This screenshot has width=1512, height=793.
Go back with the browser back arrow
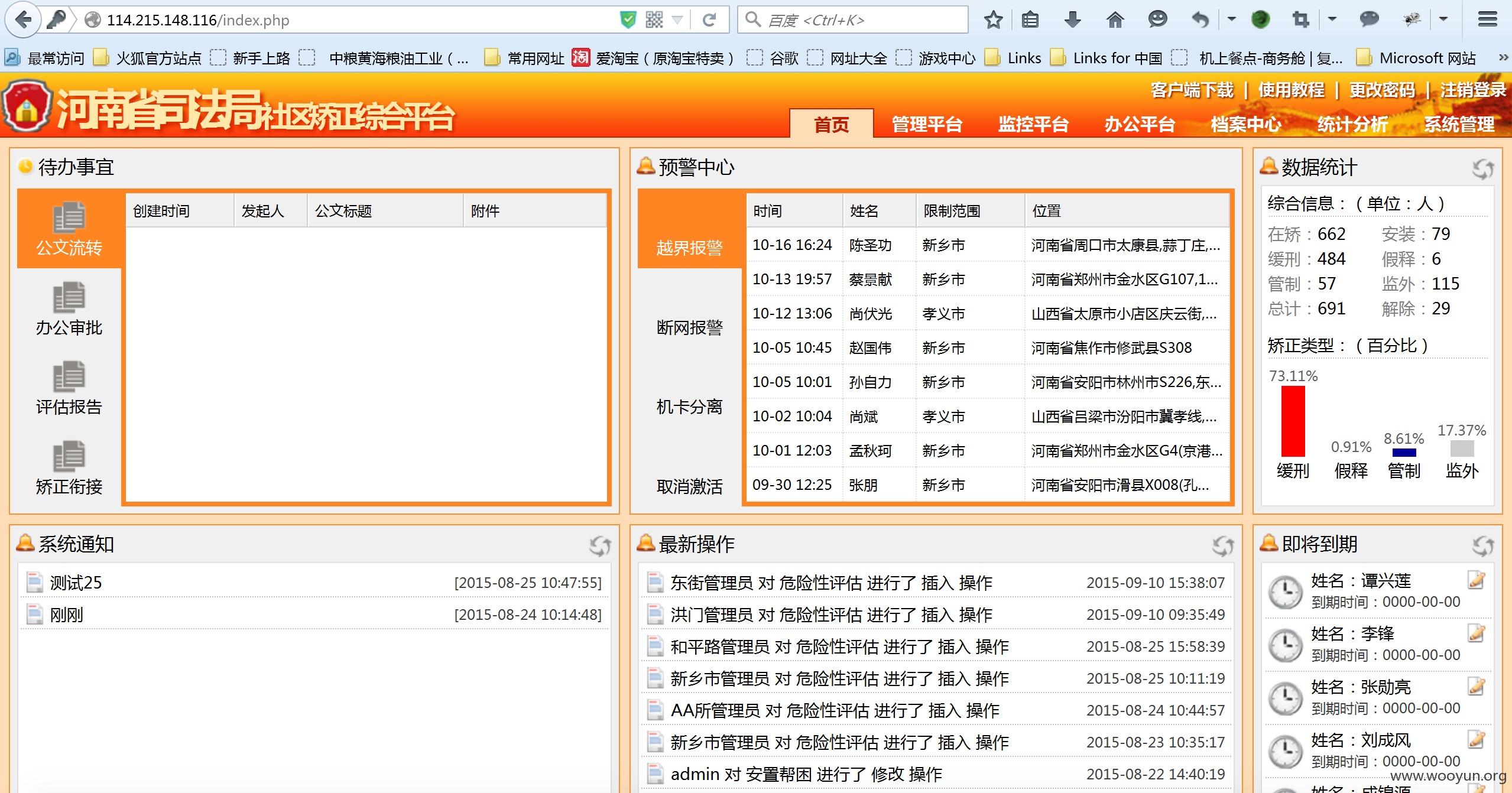tap(23, 20)
